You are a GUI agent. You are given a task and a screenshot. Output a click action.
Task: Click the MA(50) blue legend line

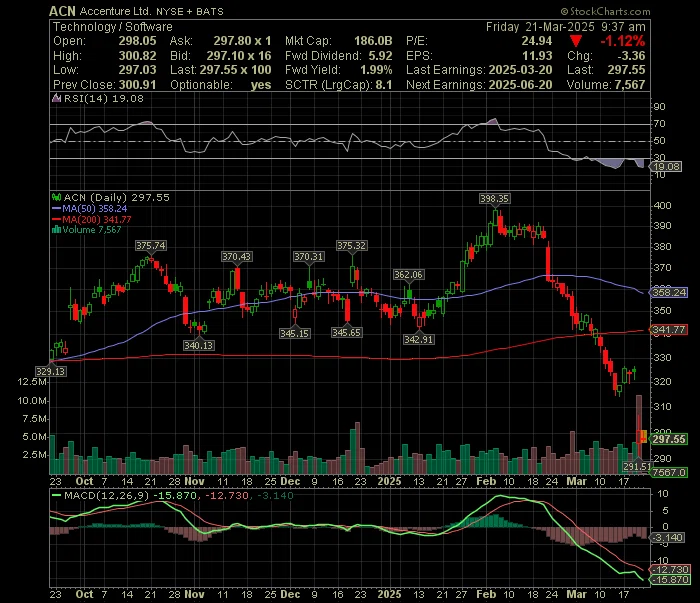click(56, 208)
